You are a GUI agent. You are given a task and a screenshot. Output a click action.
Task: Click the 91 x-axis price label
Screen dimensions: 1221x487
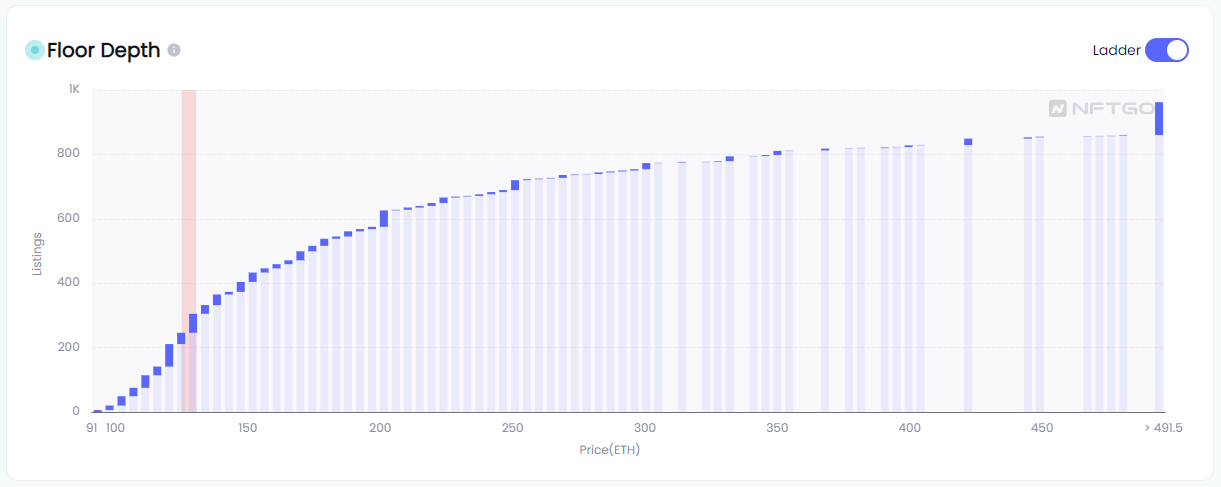[x=91, y=428]
